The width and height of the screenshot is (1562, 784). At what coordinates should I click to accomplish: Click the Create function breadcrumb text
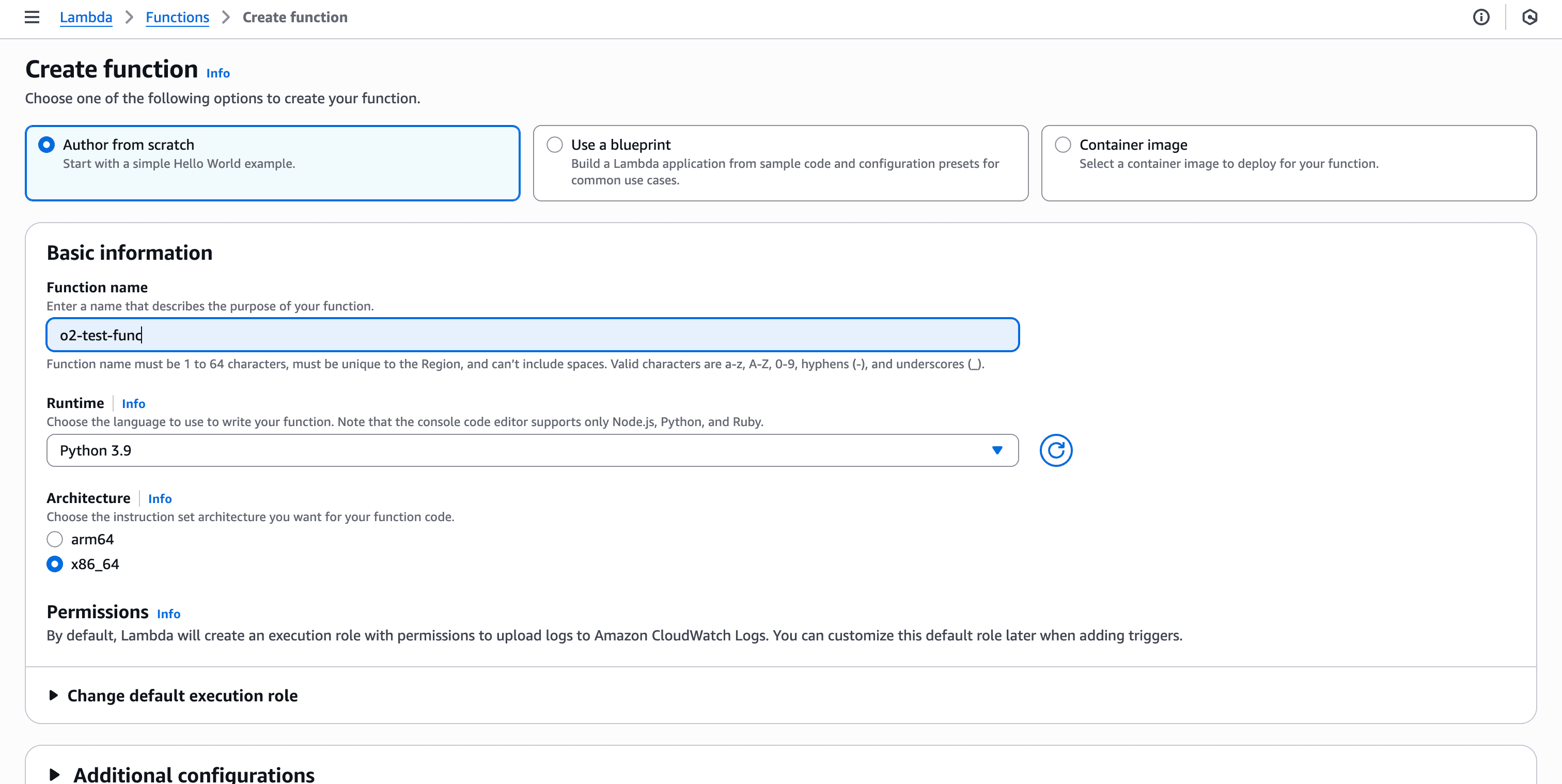(295, 17)
